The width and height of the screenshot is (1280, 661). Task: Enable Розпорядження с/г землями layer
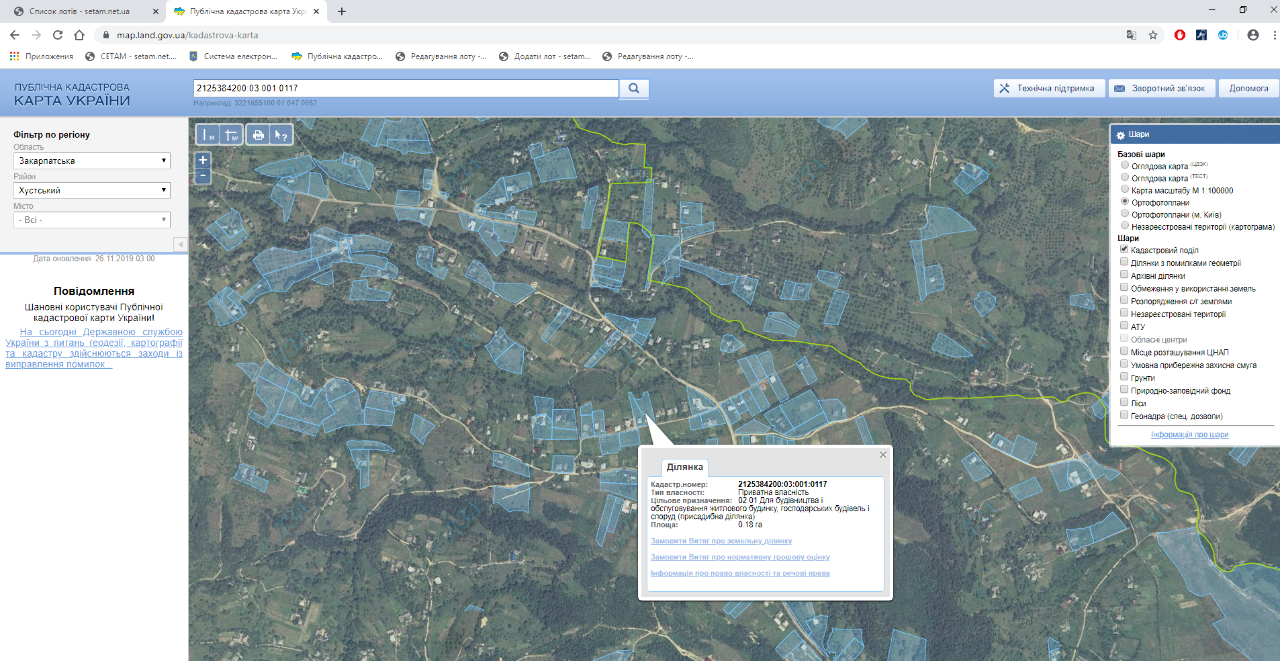pyautogui.click(x=1125, y=300)
